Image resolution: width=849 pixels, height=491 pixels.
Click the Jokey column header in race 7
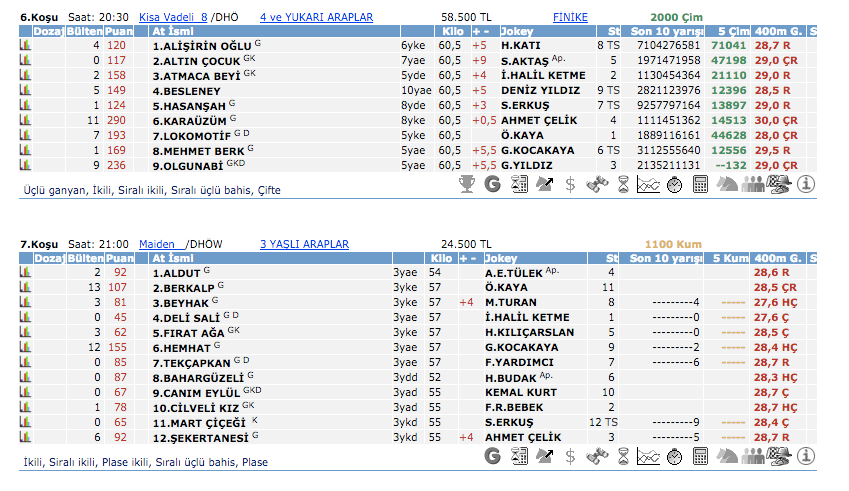click(x=502, y=258)
